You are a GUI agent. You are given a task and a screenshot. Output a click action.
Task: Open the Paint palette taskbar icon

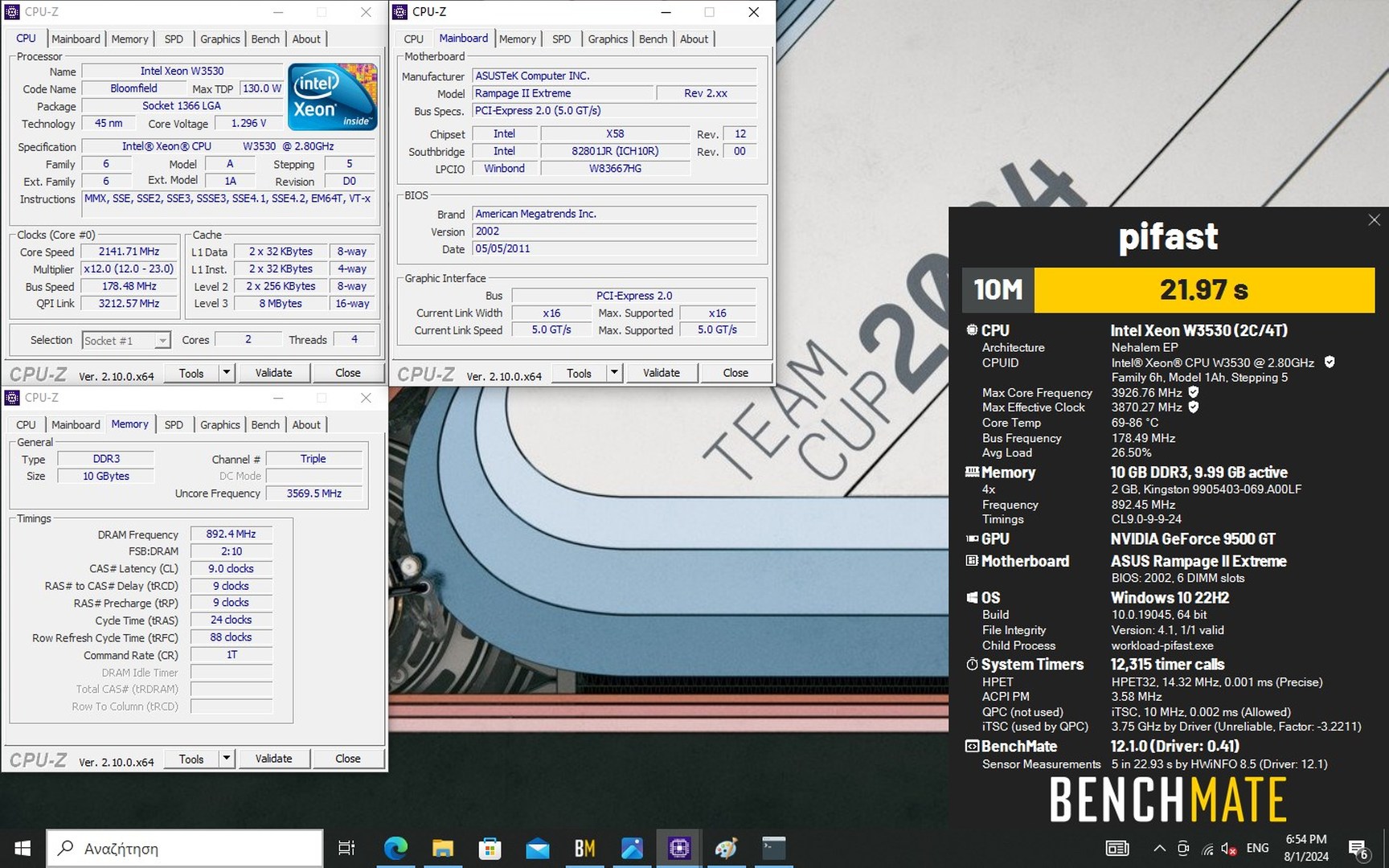(x=727, y=848)
